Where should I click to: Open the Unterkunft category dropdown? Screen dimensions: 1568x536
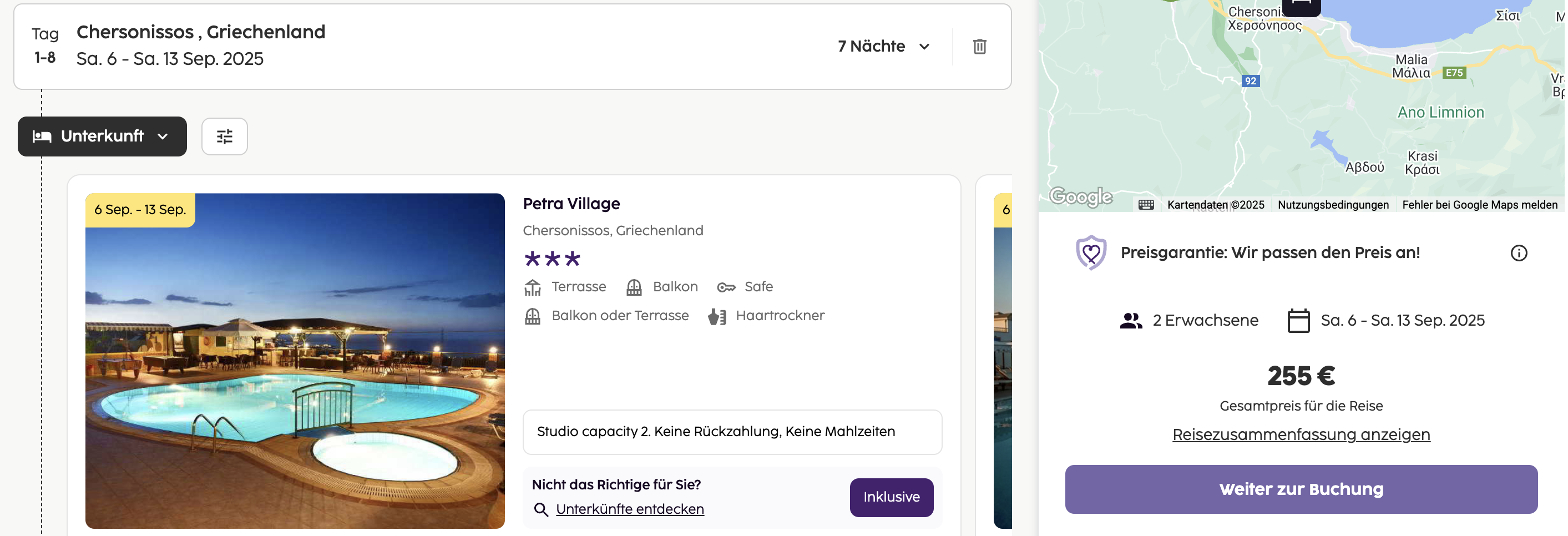[x=102, y=136]
